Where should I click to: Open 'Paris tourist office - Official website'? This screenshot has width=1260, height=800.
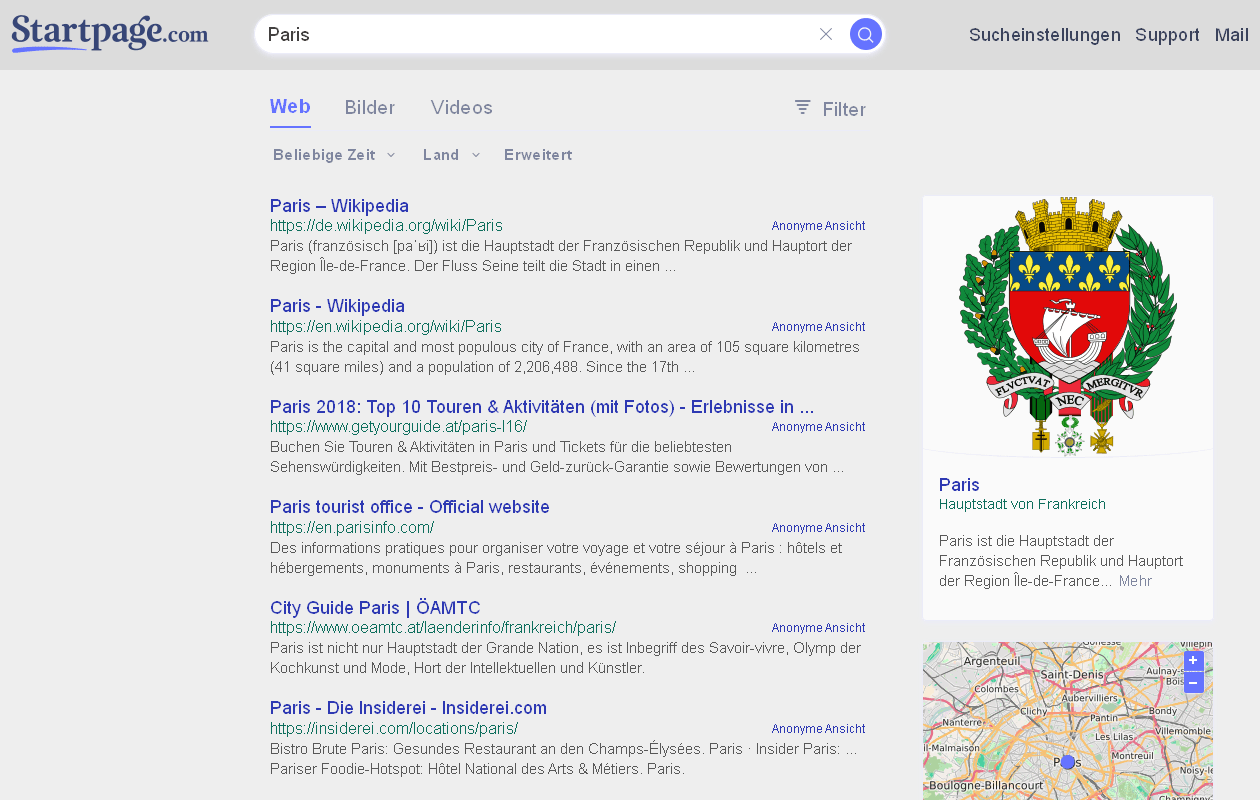tap(410, 507)
